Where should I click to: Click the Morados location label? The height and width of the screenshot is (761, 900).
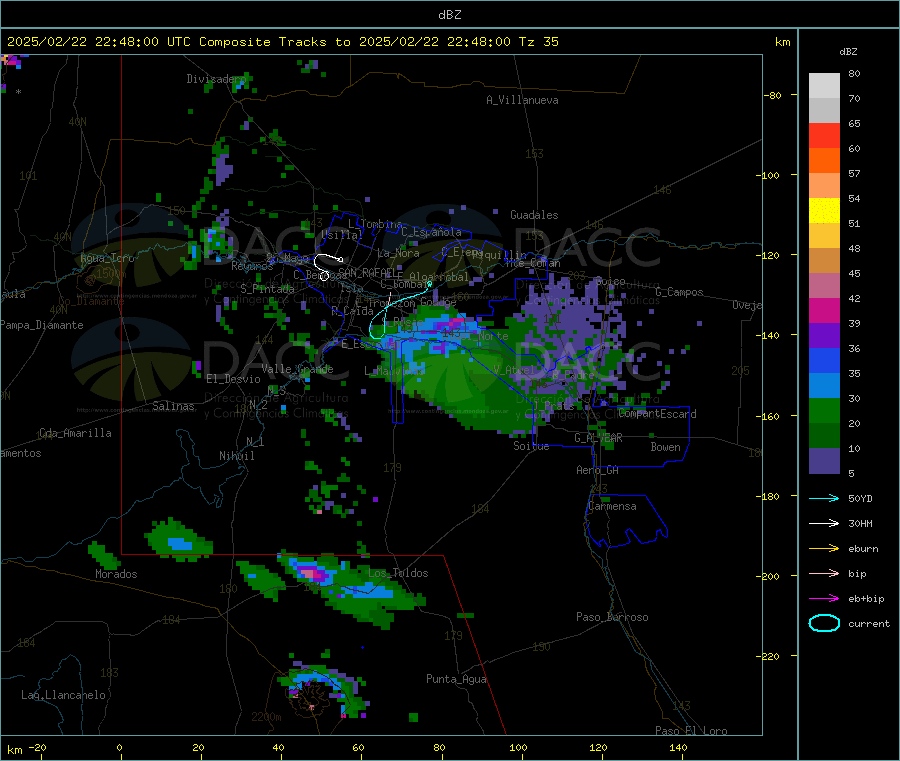116,574
